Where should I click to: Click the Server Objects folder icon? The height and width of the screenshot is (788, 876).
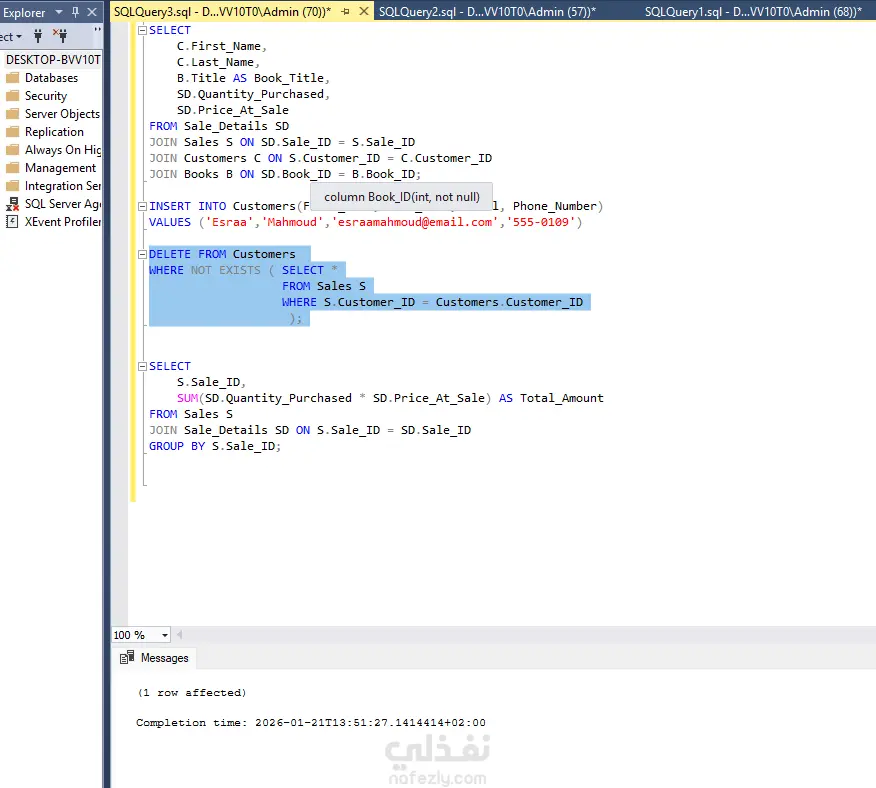(12, 113)
